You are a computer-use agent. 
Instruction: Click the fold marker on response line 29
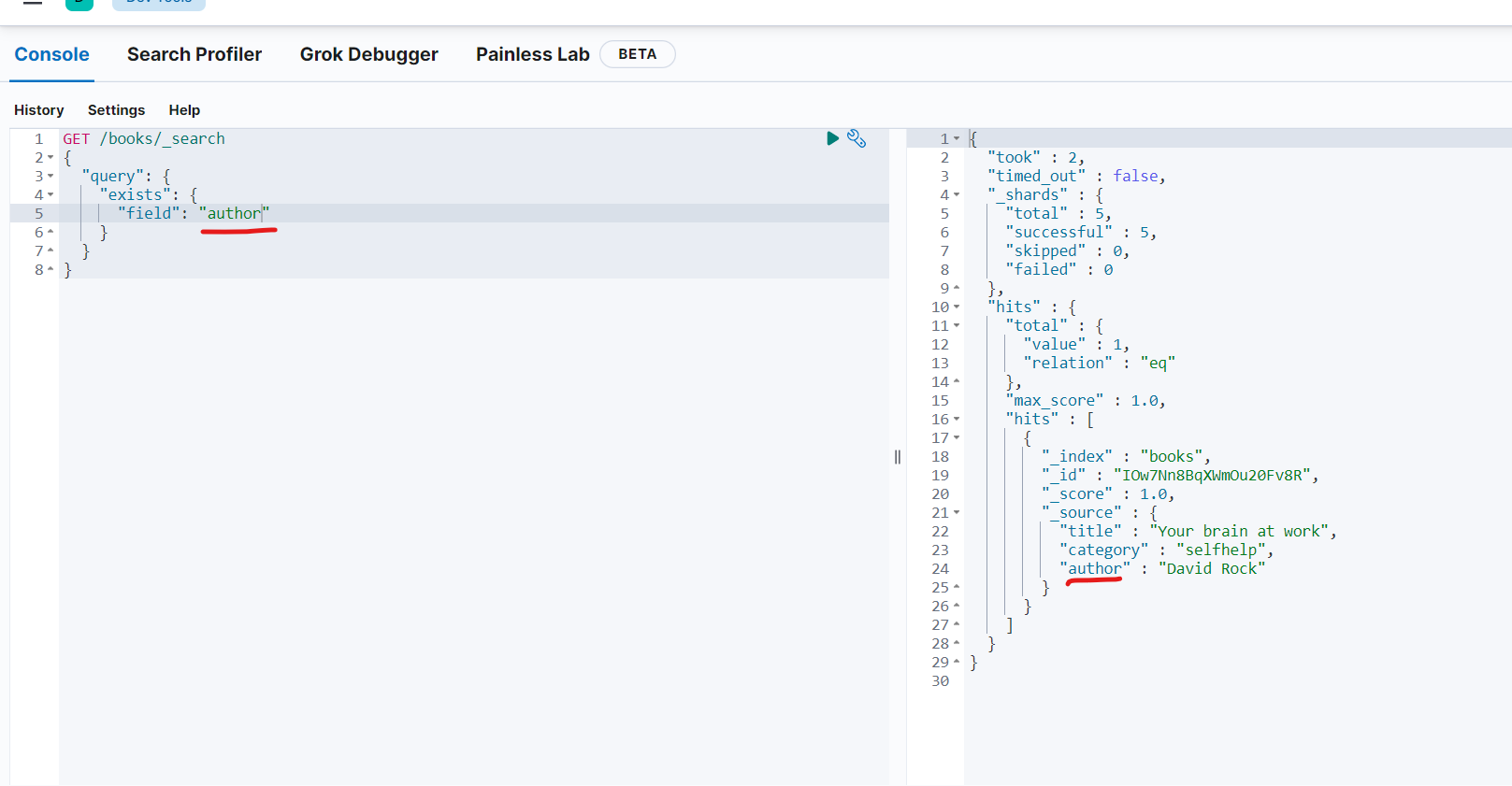[957, 662]
